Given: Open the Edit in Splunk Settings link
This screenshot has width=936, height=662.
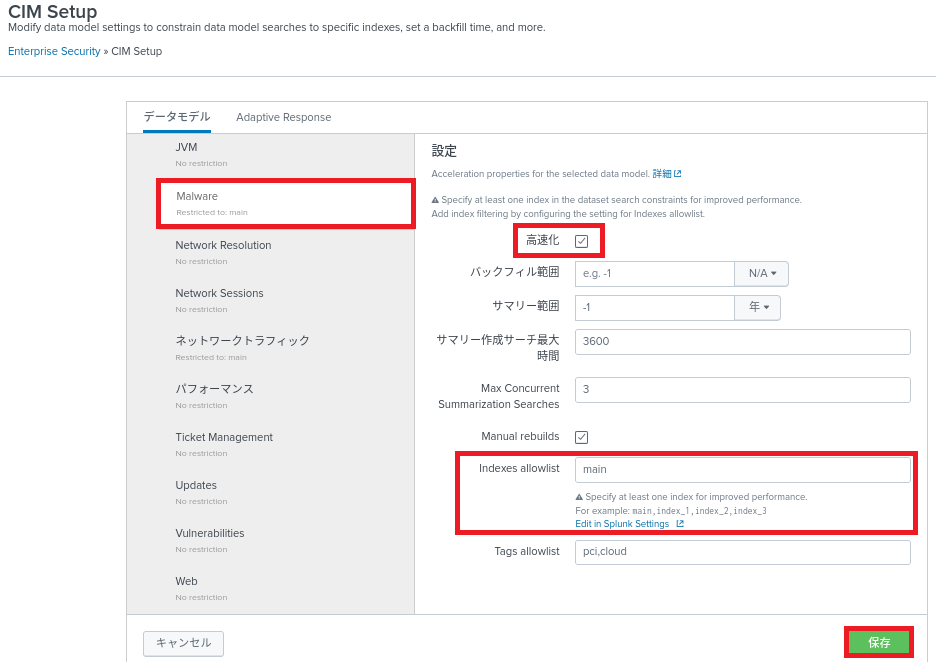Looking at the screenshot, I should [622, 524].
